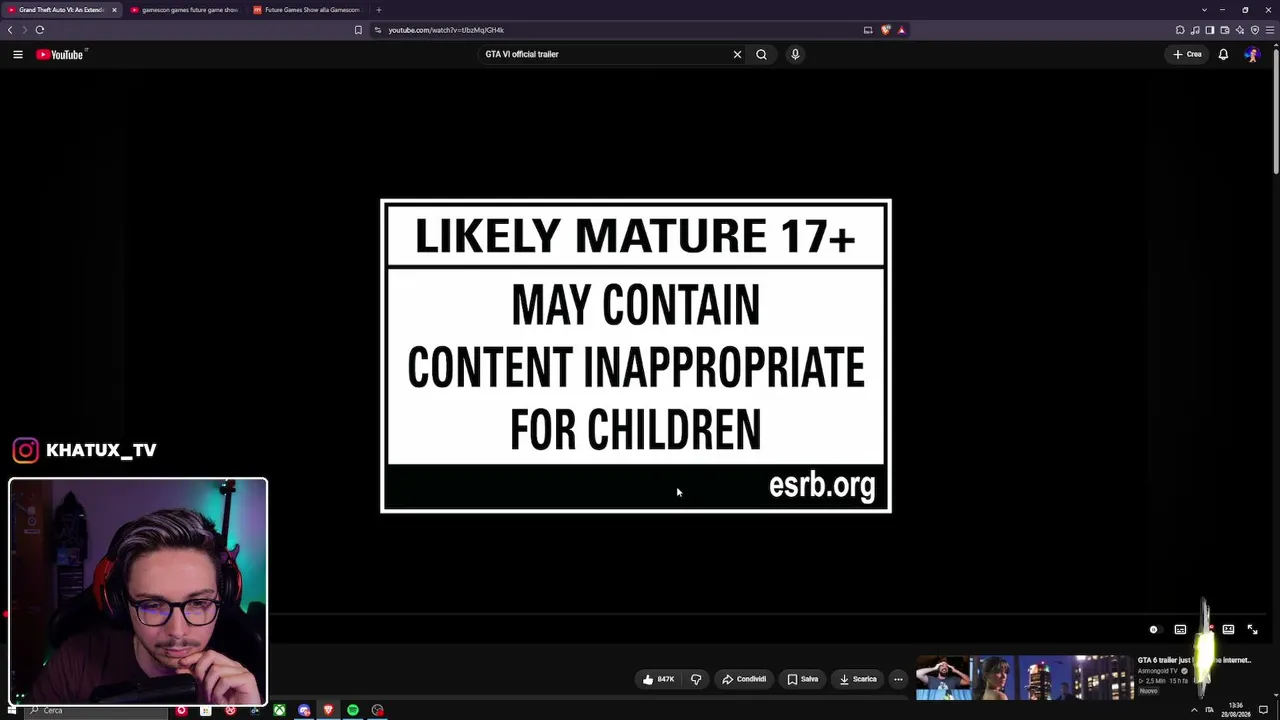
Task: Switch to the Grand Theft Auto VI tab
Action: (61, 10)
